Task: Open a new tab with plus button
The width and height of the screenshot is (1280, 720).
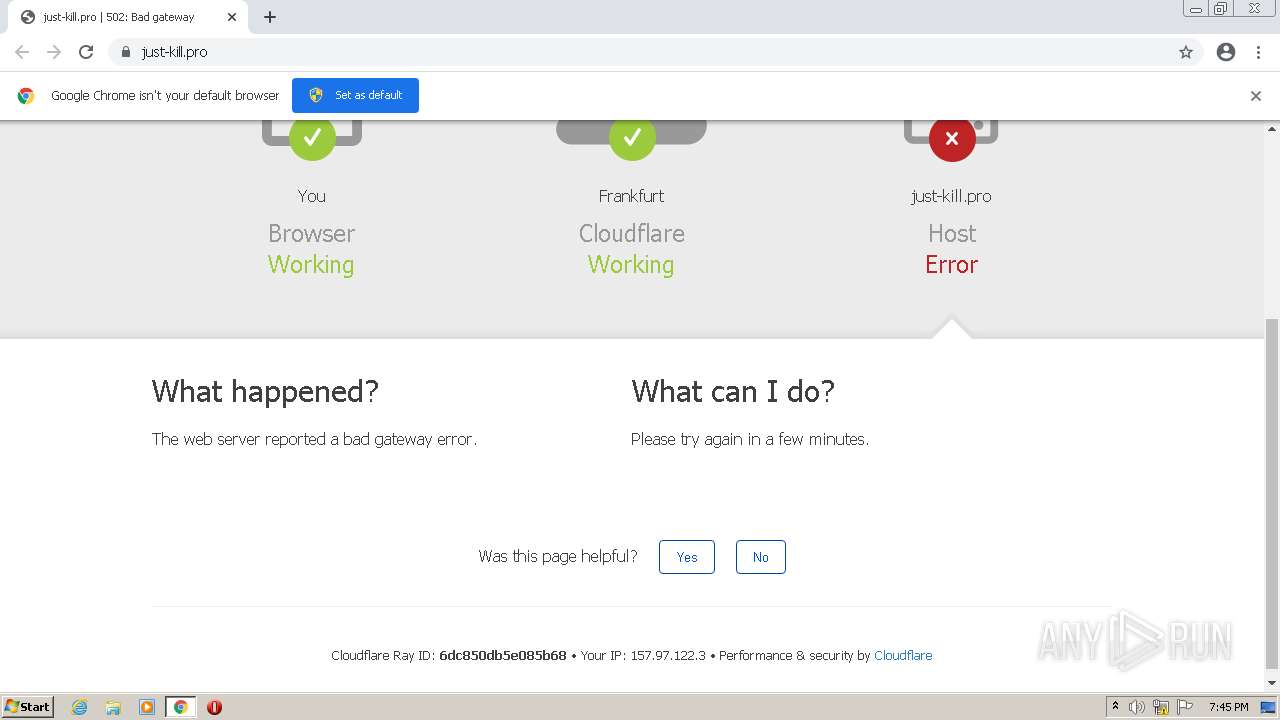Action: tap(270, 17)
